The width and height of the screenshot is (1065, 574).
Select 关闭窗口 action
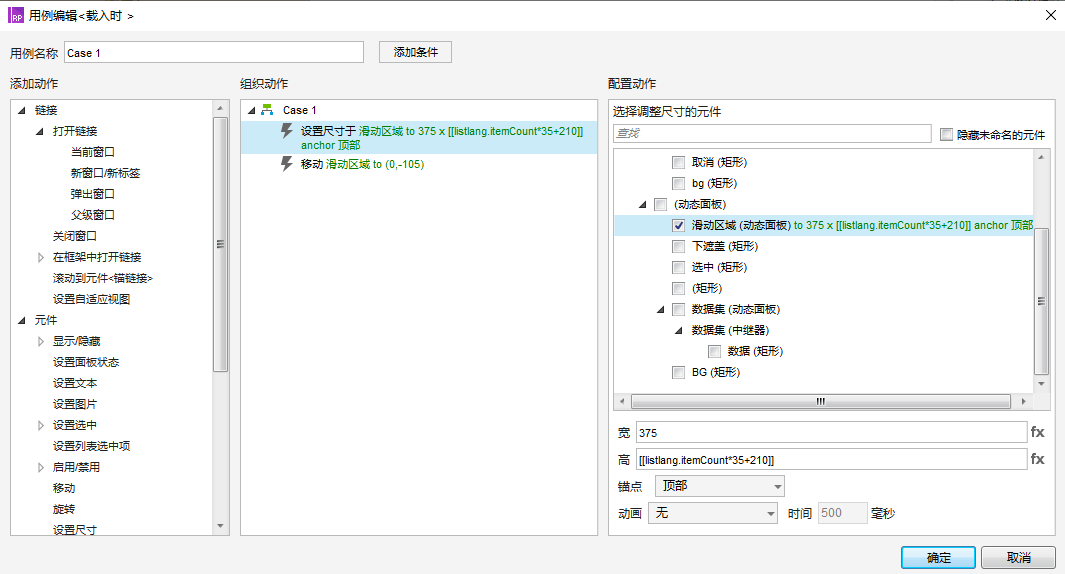[x=75, y=236]
